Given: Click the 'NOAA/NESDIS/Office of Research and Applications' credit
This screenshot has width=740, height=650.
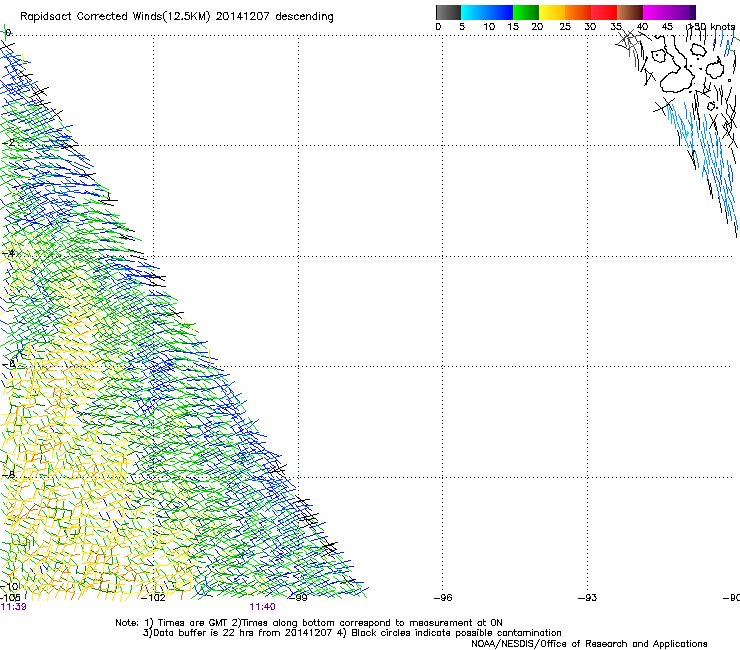Looking at the screenshot, I should tap(589, 644).
